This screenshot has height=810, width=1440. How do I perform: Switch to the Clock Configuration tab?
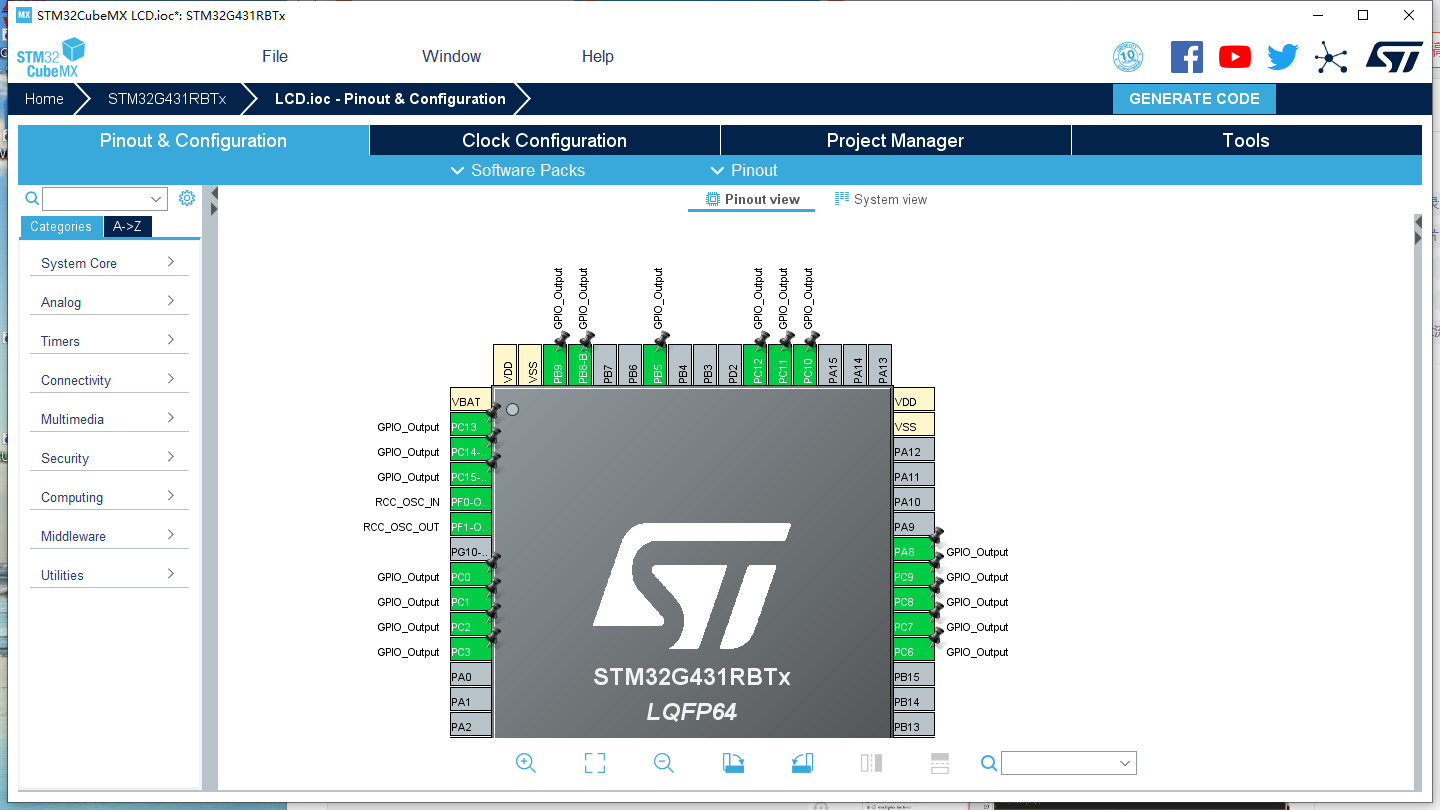coord(544,140)
